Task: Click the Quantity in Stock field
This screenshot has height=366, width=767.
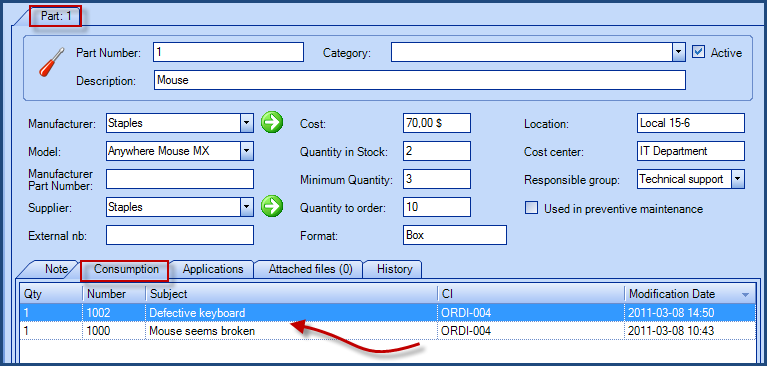Action: pos(437,151)
